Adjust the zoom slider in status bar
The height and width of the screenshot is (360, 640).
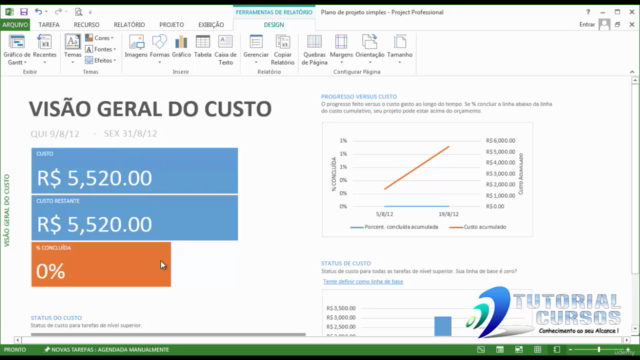599,350
